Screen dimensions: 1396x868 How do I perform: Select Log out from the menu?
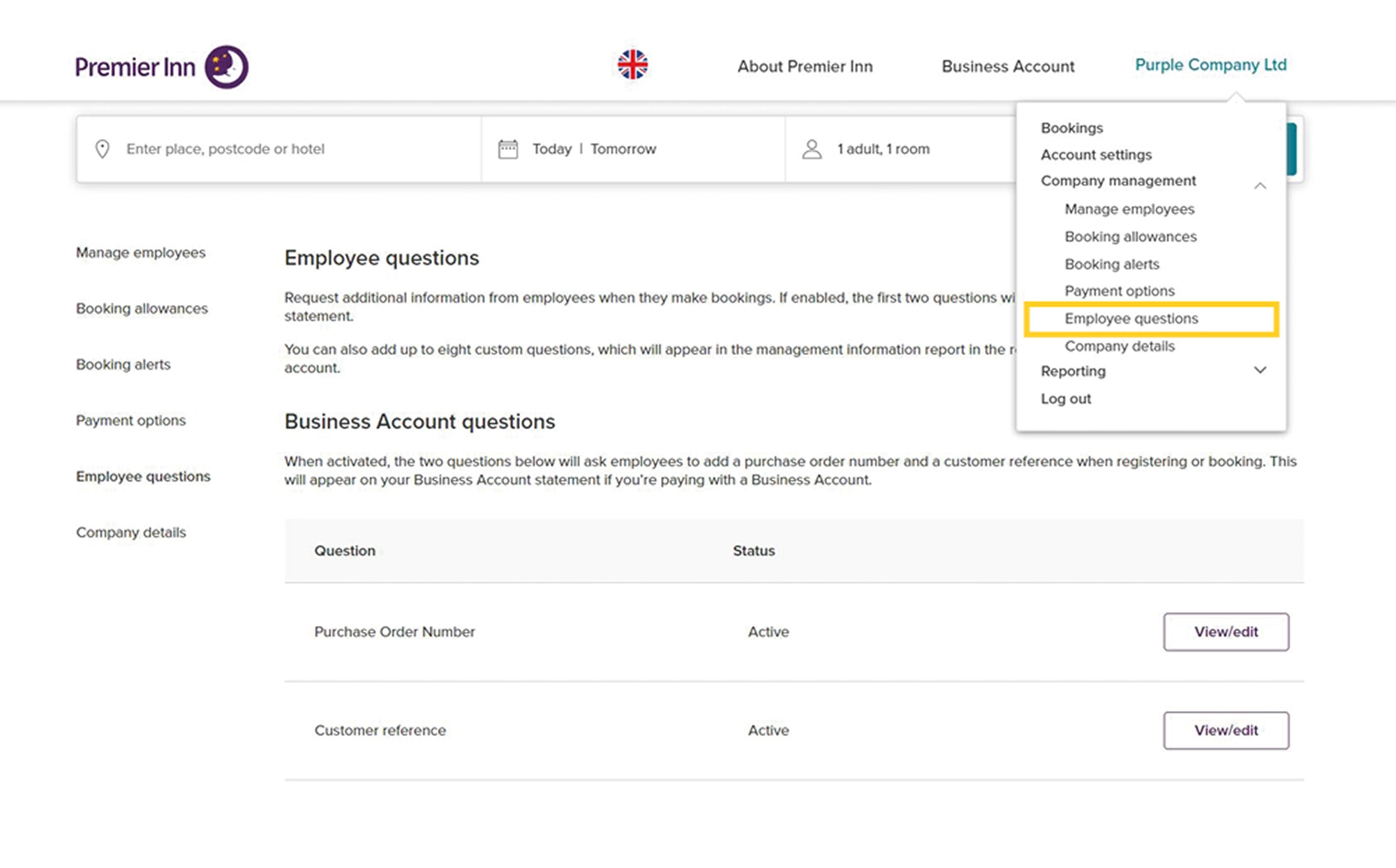tap(1065, 399)
